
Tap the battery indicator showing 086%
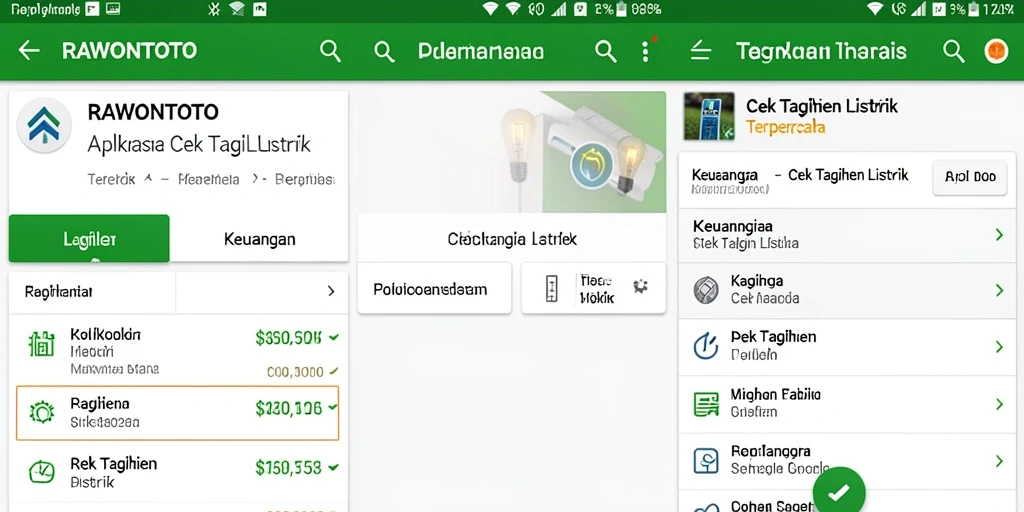[639, 8]
